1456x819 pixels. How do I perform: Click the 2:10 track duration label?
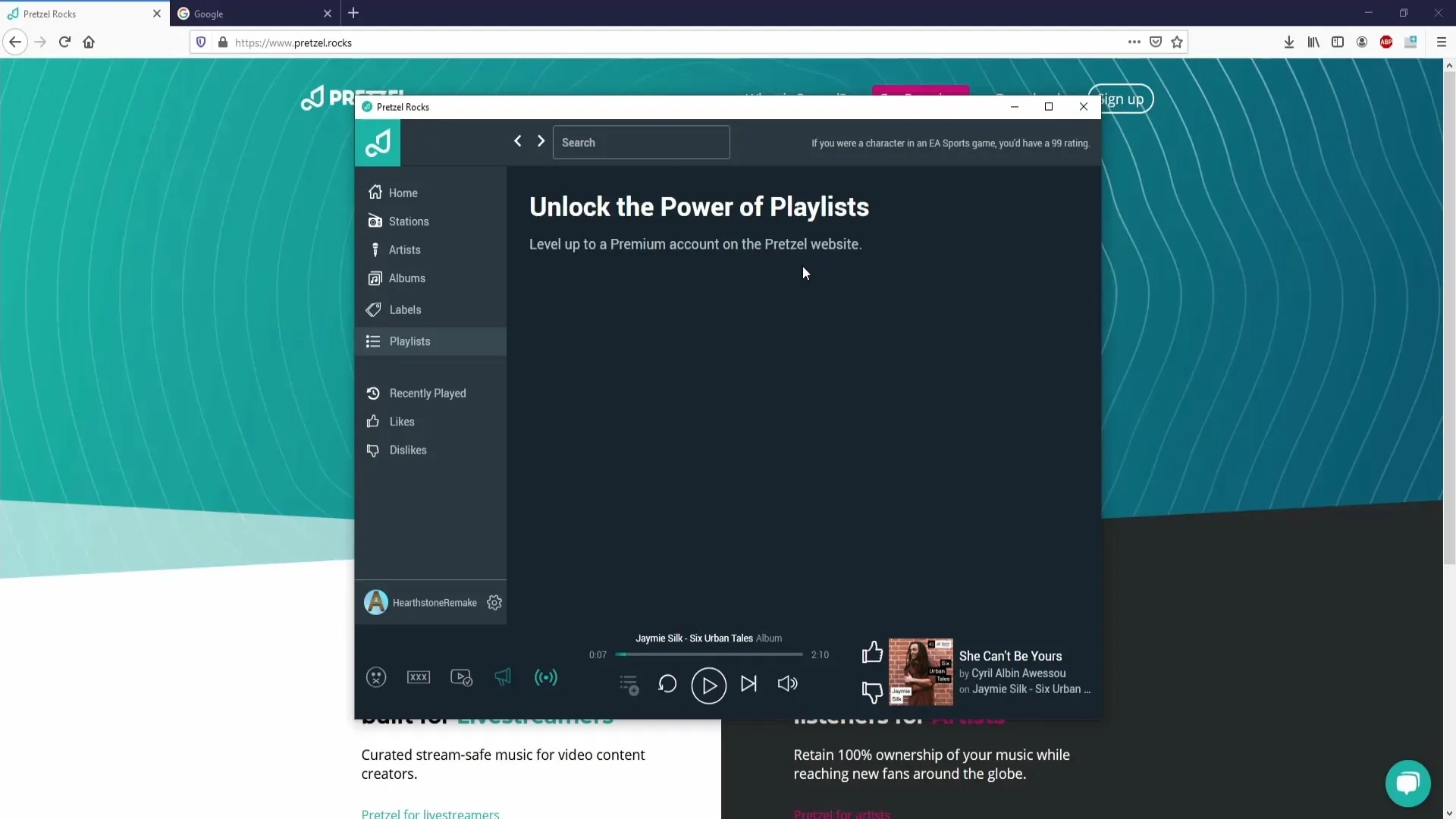[820, 654]
